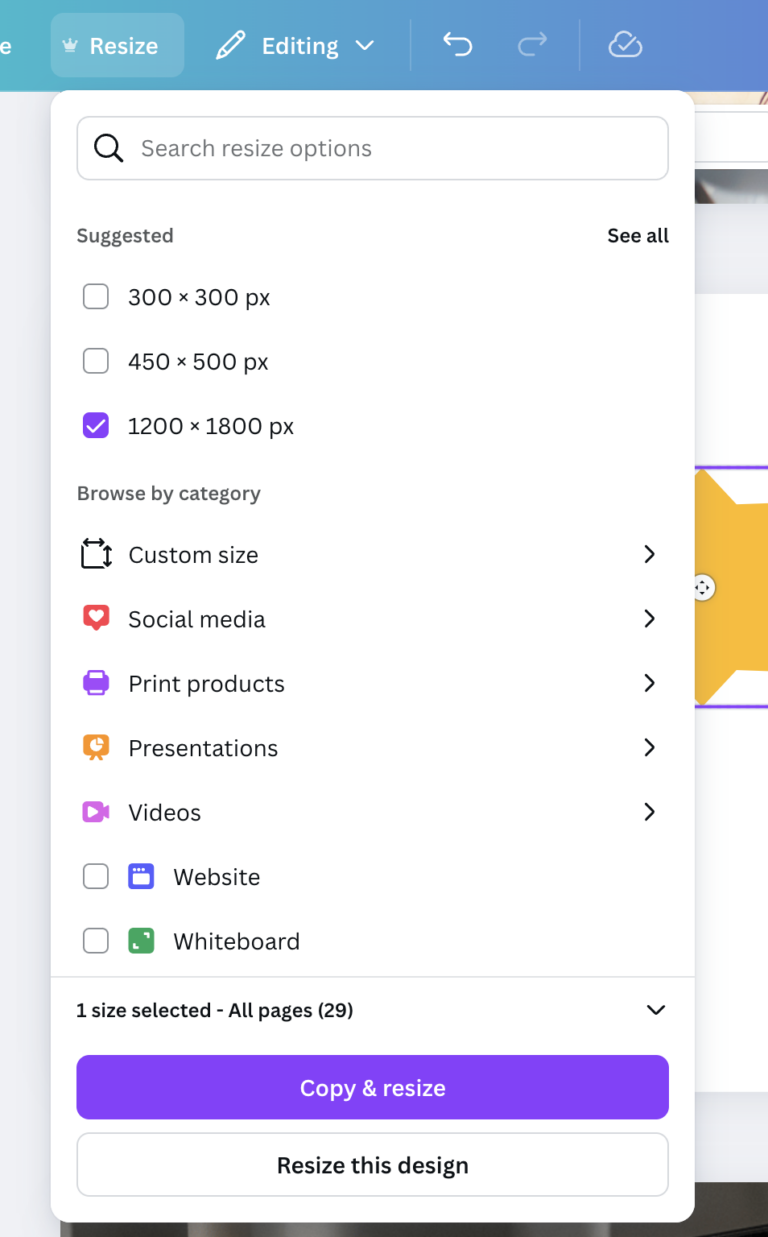Click the Print products printer icon
The width and height of the screenshot is (768, 1237).
click(96, 684)
